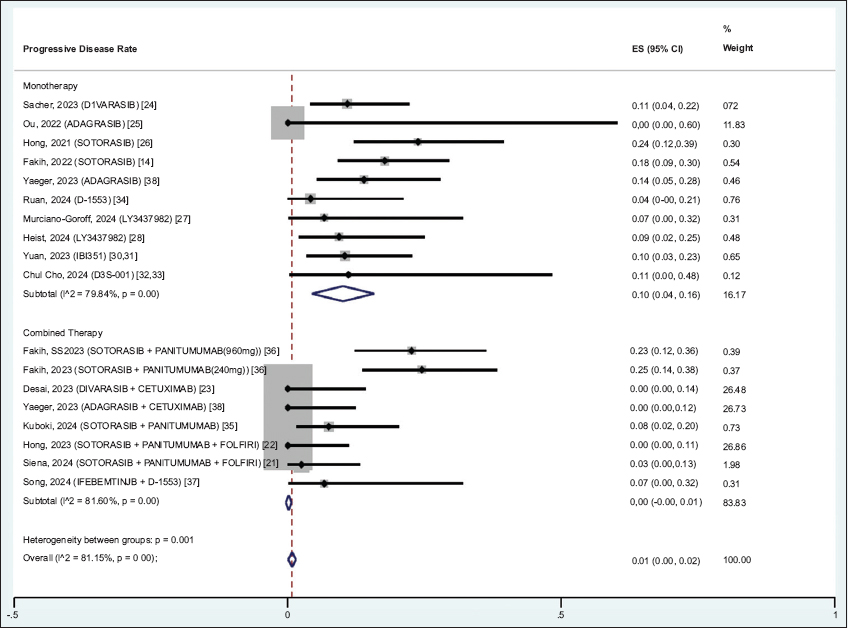Viewport: 848px width, 628px height.
Task: Click the gray weight box for Ou, 2022
Action: coord(287,123)
